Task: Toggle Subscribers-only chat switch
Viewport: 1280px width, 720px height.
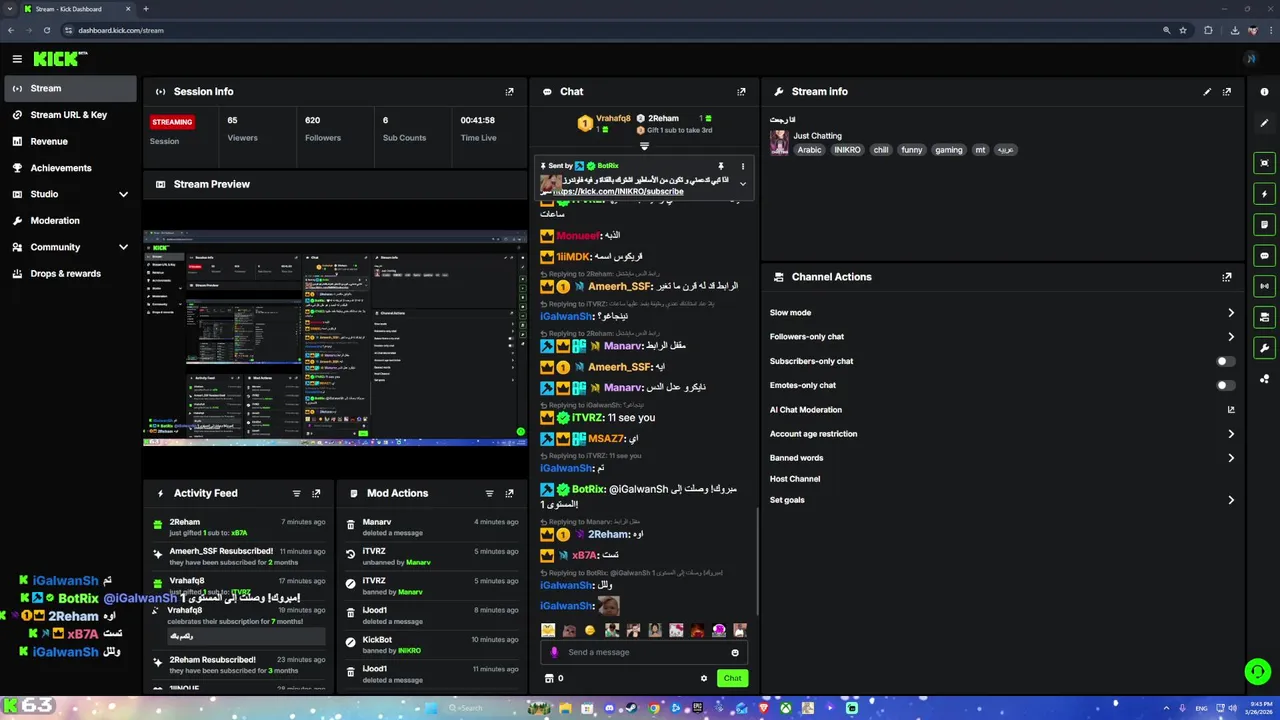Action: [x=1225, y=361]
